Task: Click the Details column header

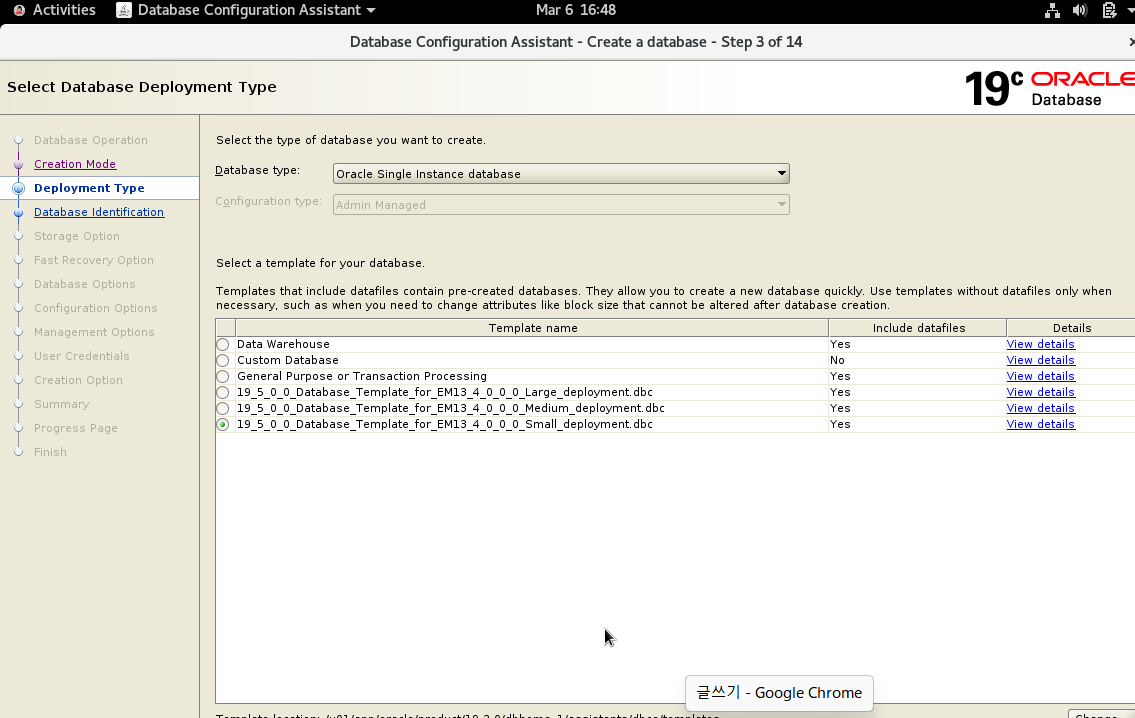Action: [1071, 328]
